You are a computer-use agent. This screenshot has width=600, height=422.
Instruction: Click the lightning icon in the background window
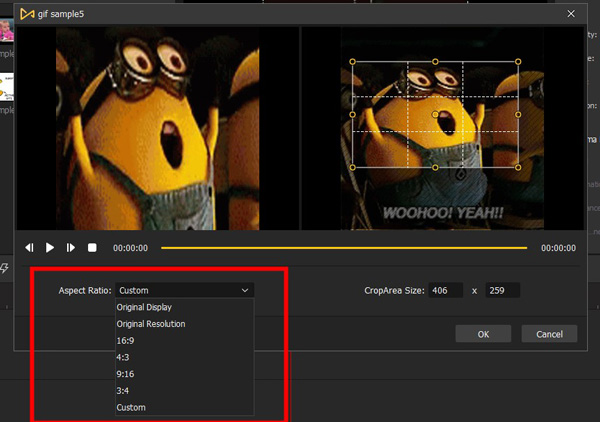(x=4, y=268)
